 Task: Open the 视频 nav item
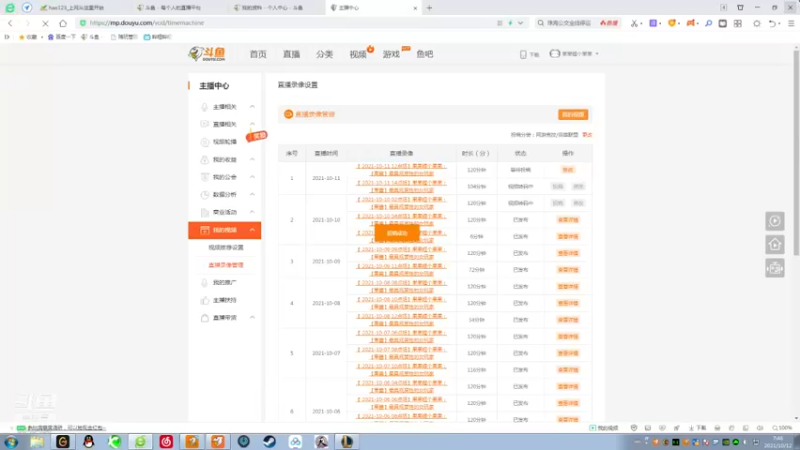click(358, 54)
